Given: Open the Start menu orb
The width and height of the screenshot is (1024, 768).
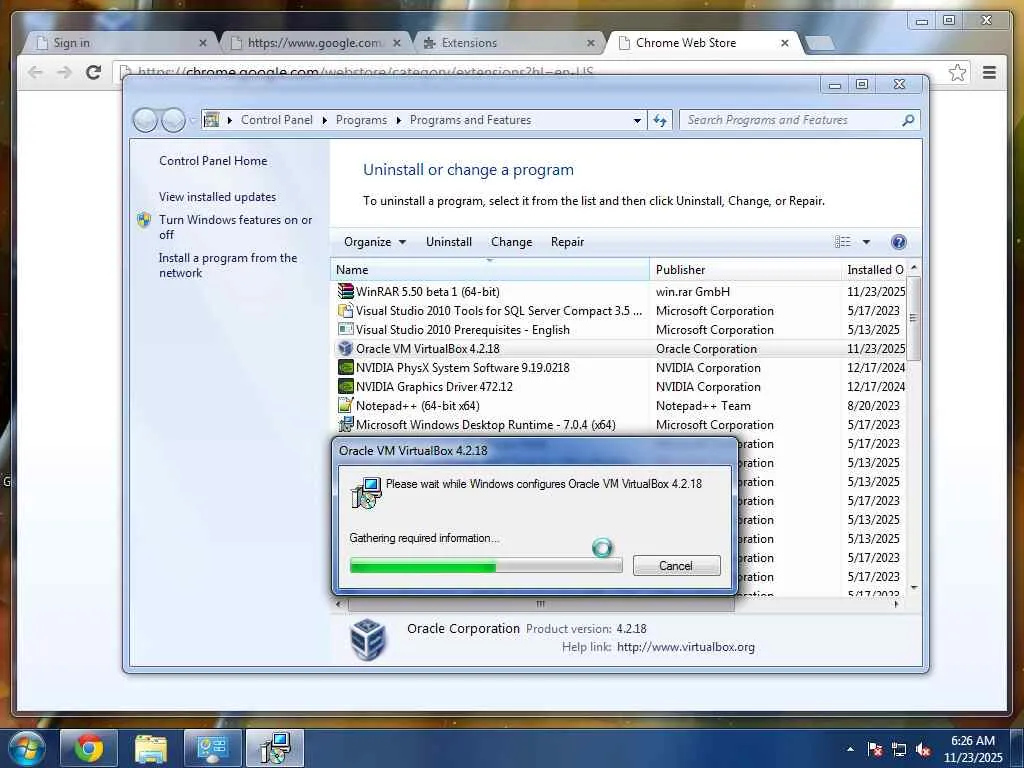Looking at the screenshot, I should click(x=25, y=748).
